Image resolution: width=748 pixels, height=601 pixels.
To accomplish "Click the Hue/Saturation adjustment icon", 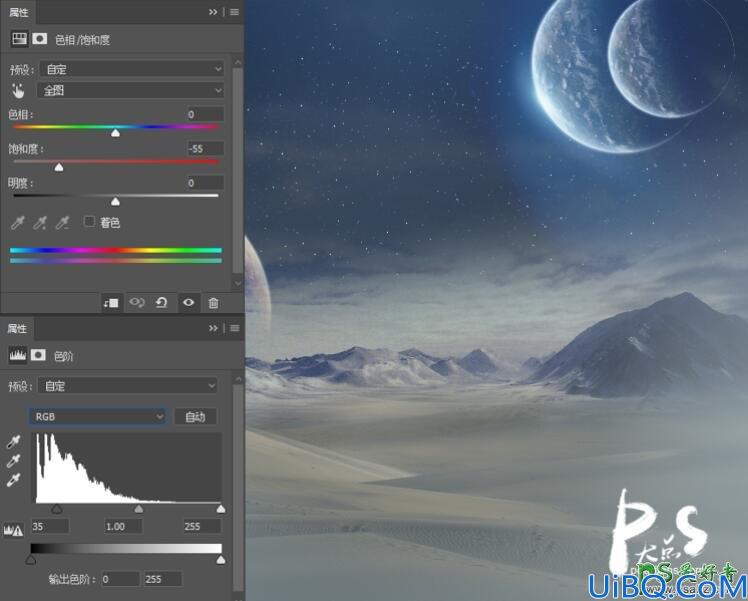I will pos(19,39).
